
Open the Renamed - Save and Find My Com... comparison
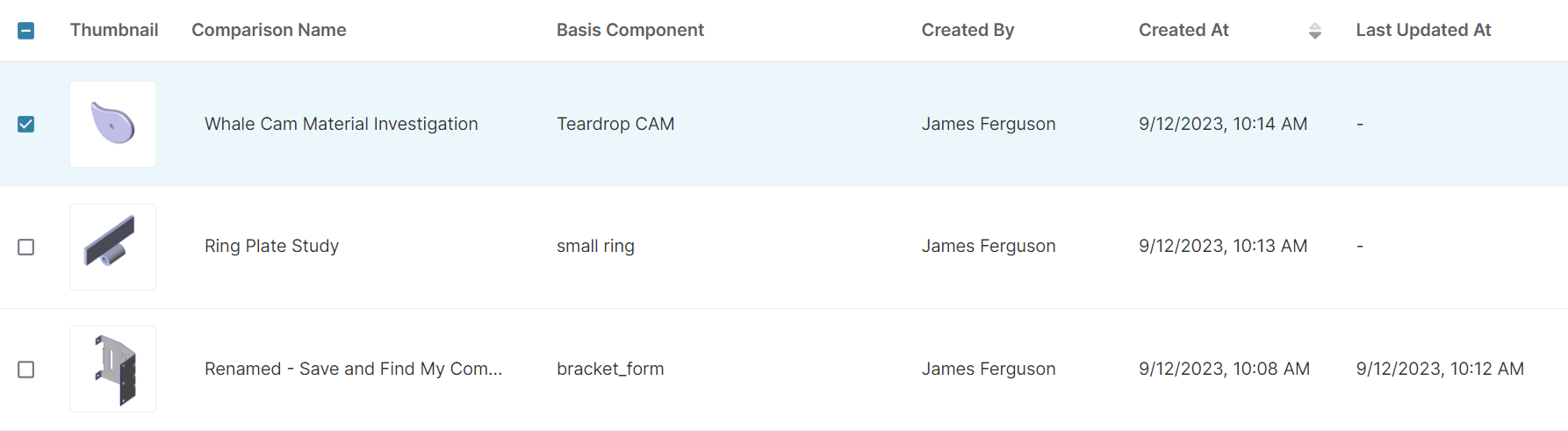(354, 369)
